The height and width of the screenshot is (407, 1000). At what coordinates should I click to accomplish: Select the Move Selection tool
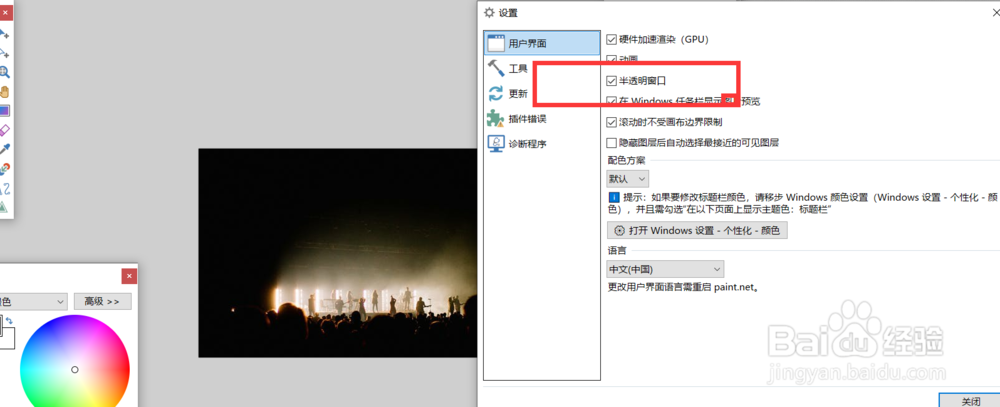4,52
